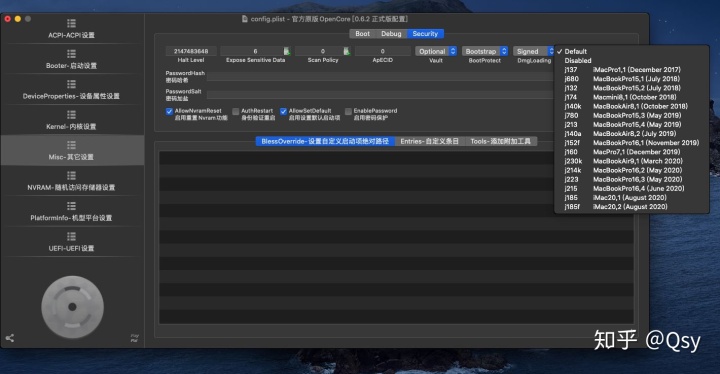Select j213 MacBookPro15,4 menu entry
The image size is (720, 374).
(x=631, y=125)
